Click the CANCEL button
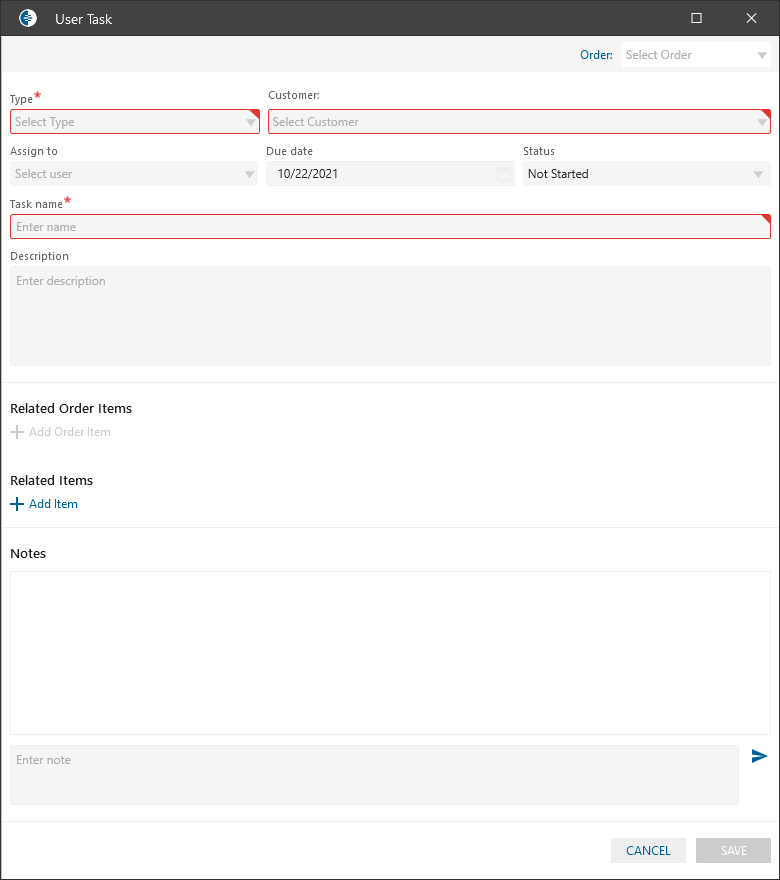 click(648, 850)
